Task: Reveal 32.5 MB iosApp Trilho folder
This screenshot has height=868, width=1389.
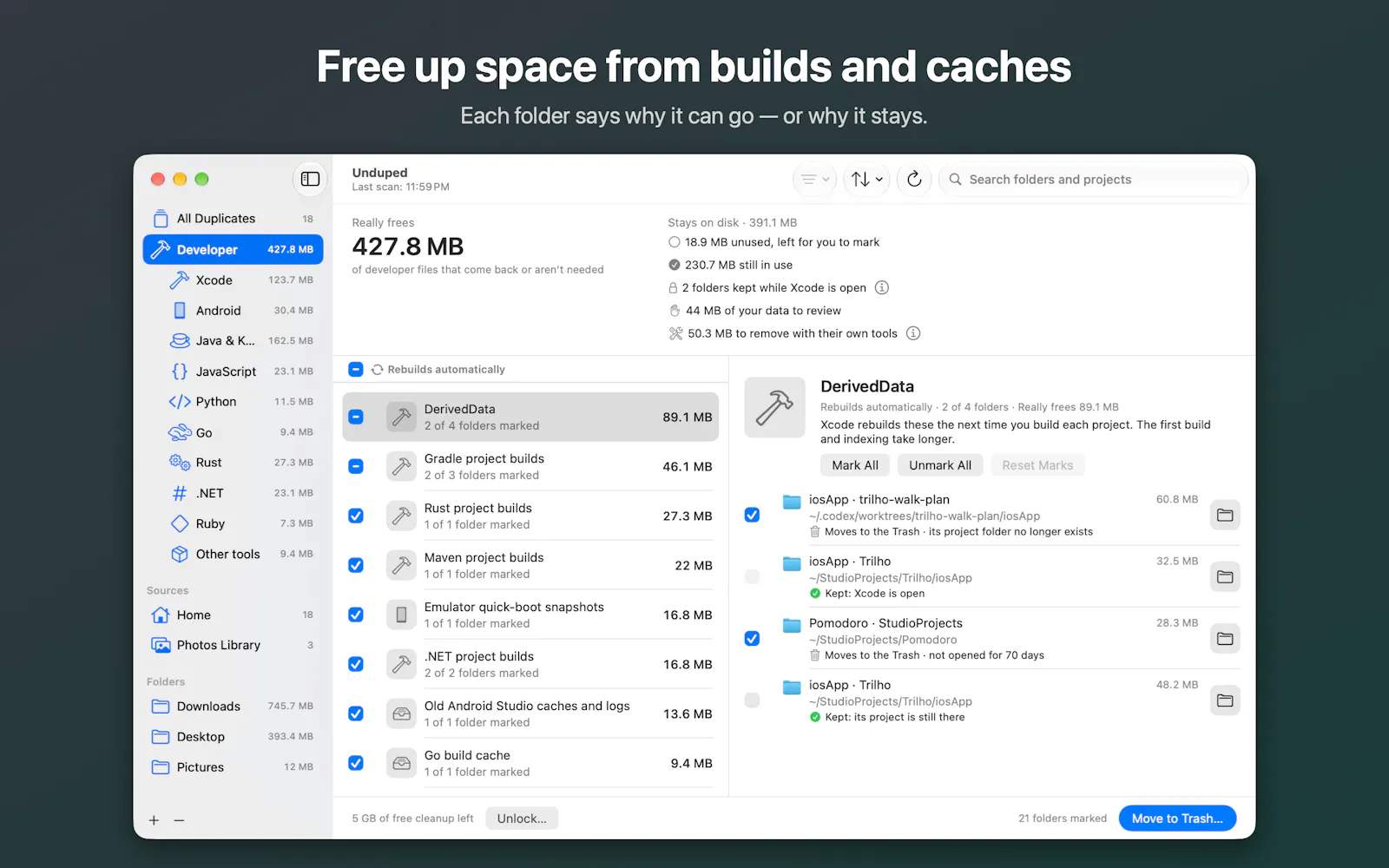Action: (1225, 576)
